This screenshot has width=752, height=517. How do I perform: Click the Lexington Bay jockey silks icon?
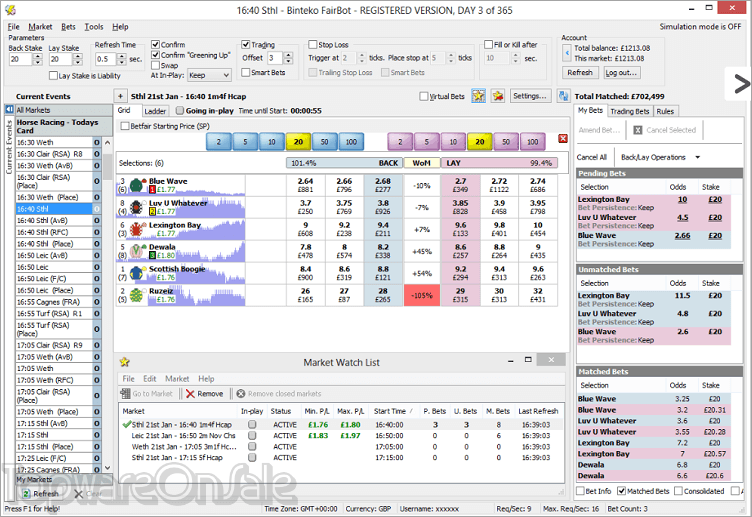click(137, 229)
